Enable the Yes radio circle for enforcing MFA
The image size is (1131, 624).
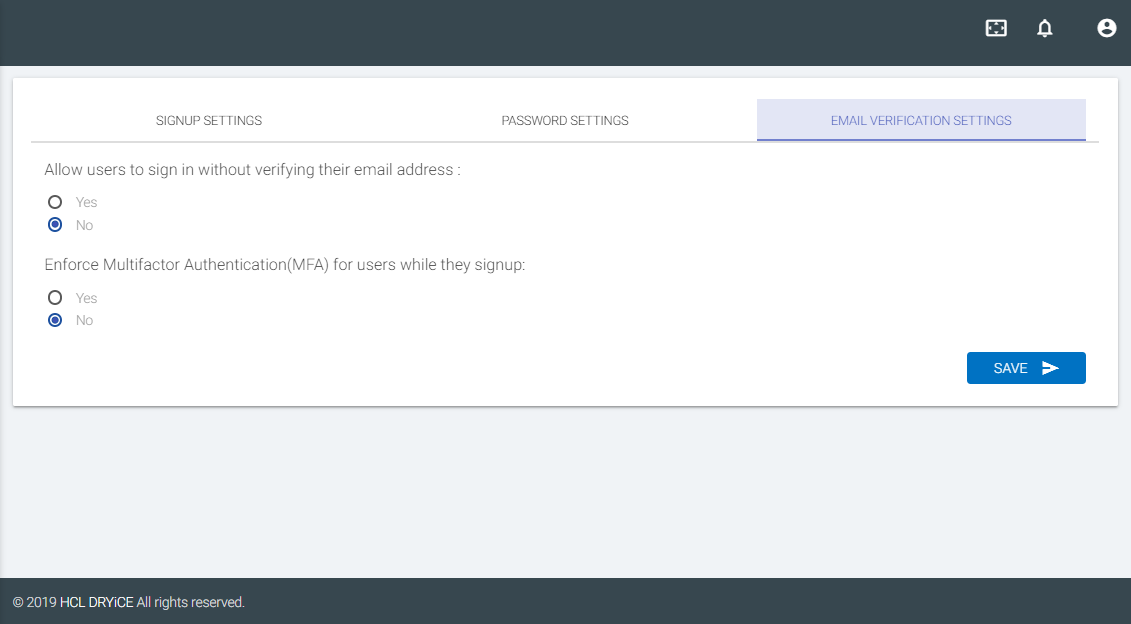[55, 298]
